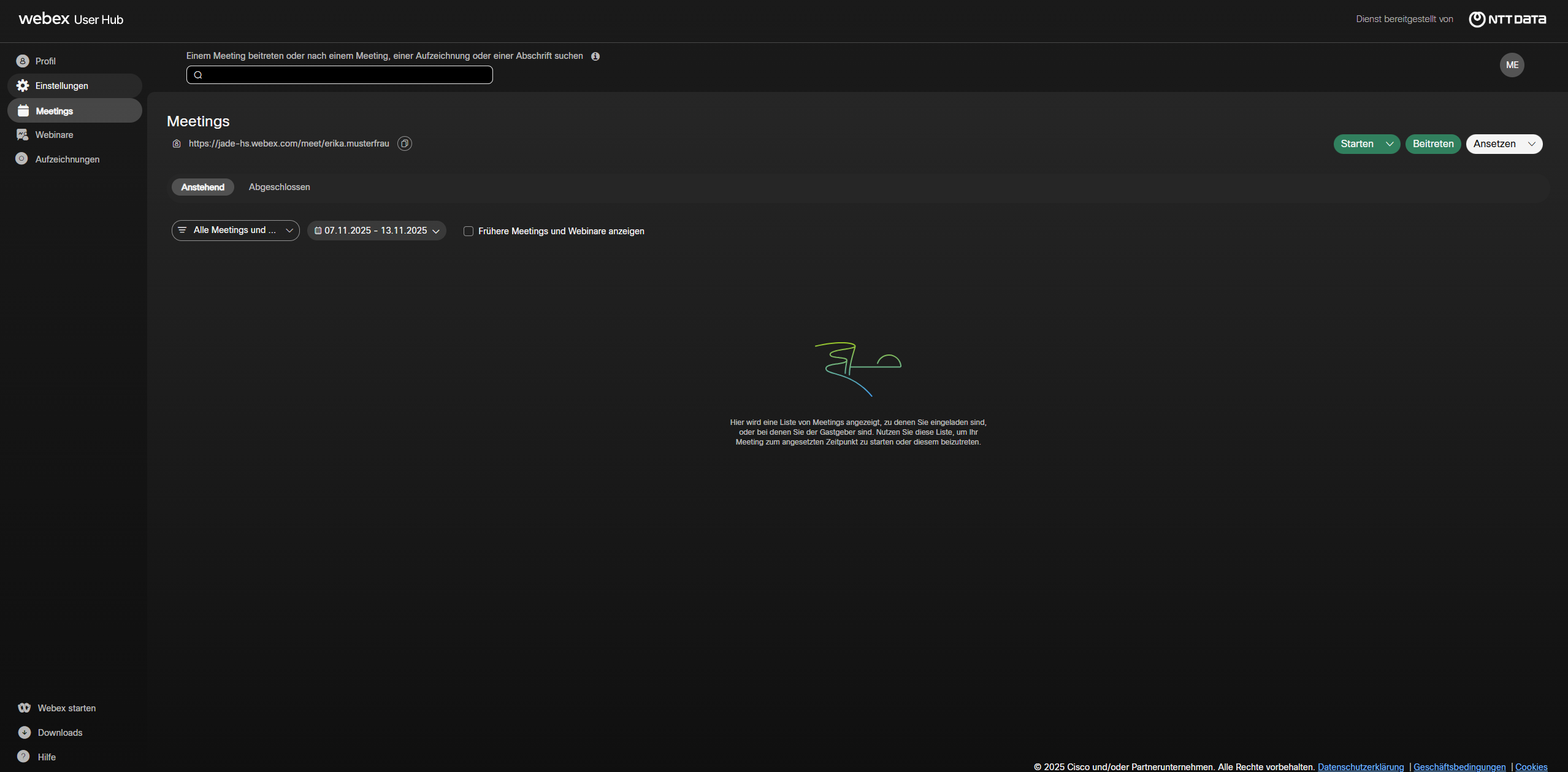
Task: Enable Frühere Meetings und Webinare anzeigen checkbox
Action: tap(468, 231)
